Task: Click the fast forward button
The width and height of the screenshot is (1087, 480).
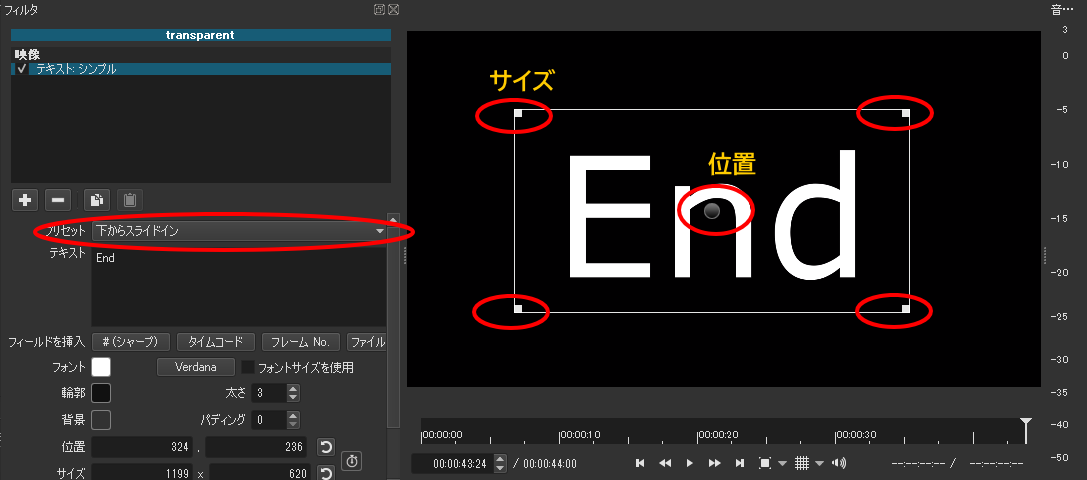Action: coord(714,463)
